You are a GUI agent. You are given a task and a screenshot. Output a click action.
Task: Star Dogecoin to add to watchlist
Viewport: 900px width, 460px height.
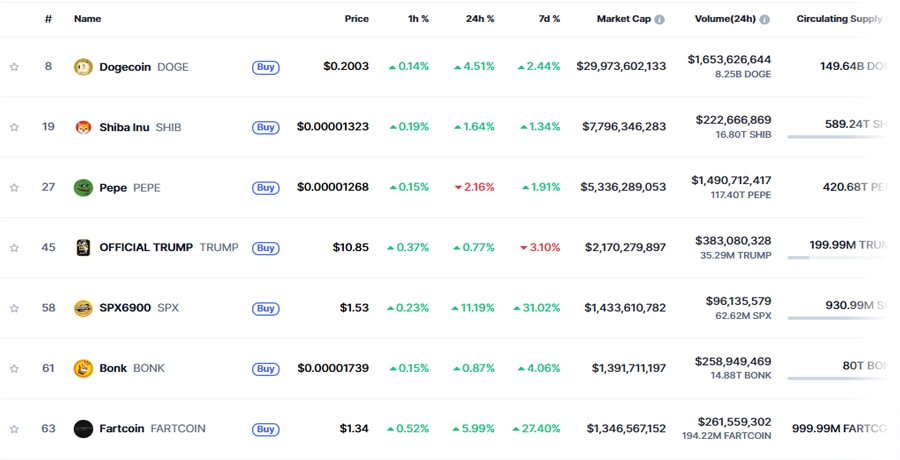(x=14, y=67)
